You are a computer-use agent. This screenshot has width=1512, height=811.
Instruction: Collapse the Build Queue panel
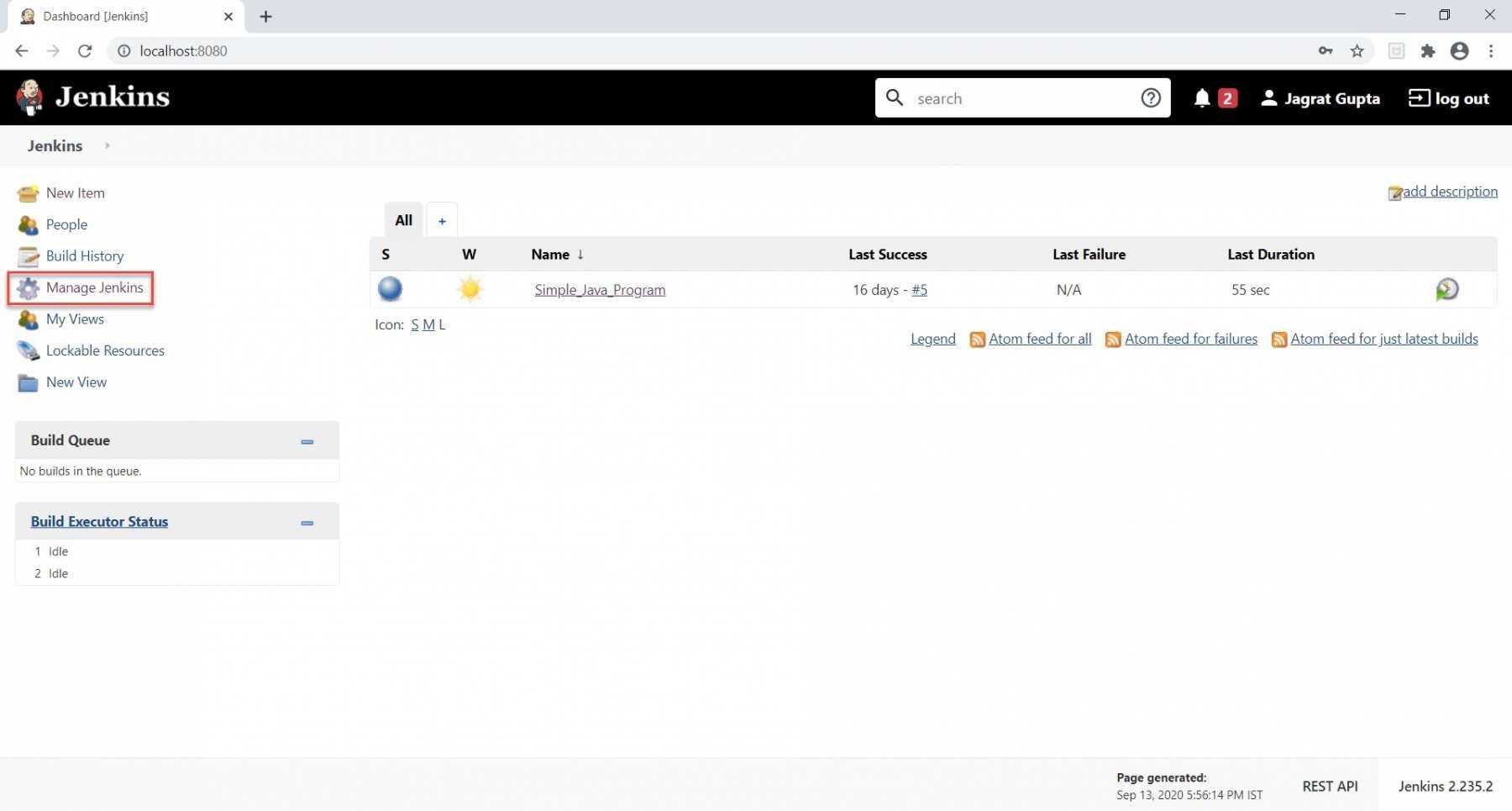point(307,441)
